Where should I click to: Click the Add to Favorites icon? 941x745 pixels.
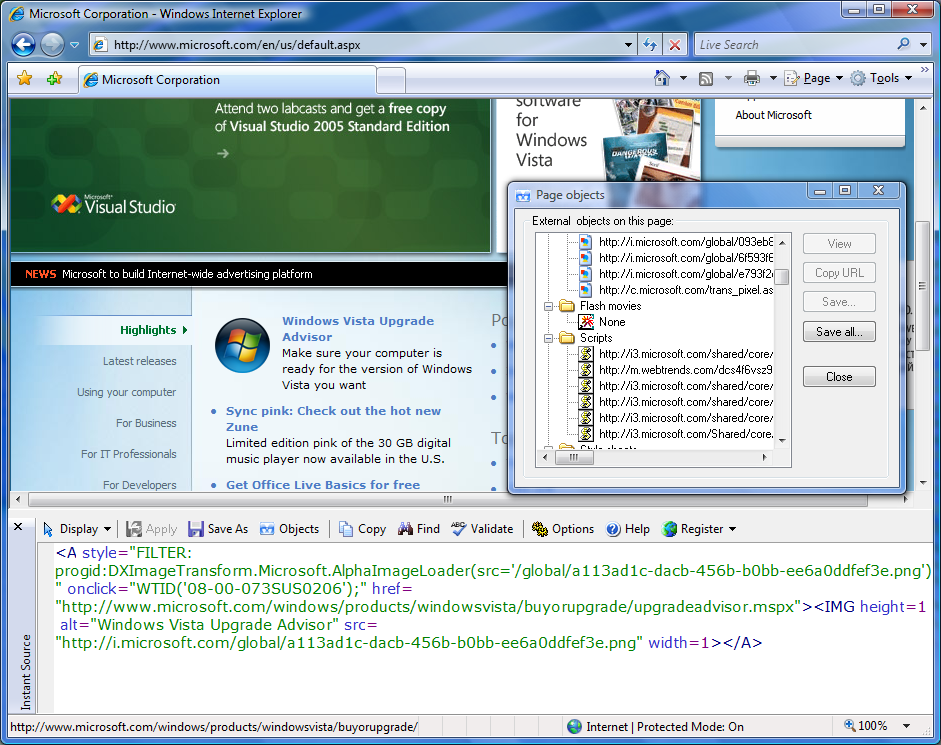coord(54,79)
